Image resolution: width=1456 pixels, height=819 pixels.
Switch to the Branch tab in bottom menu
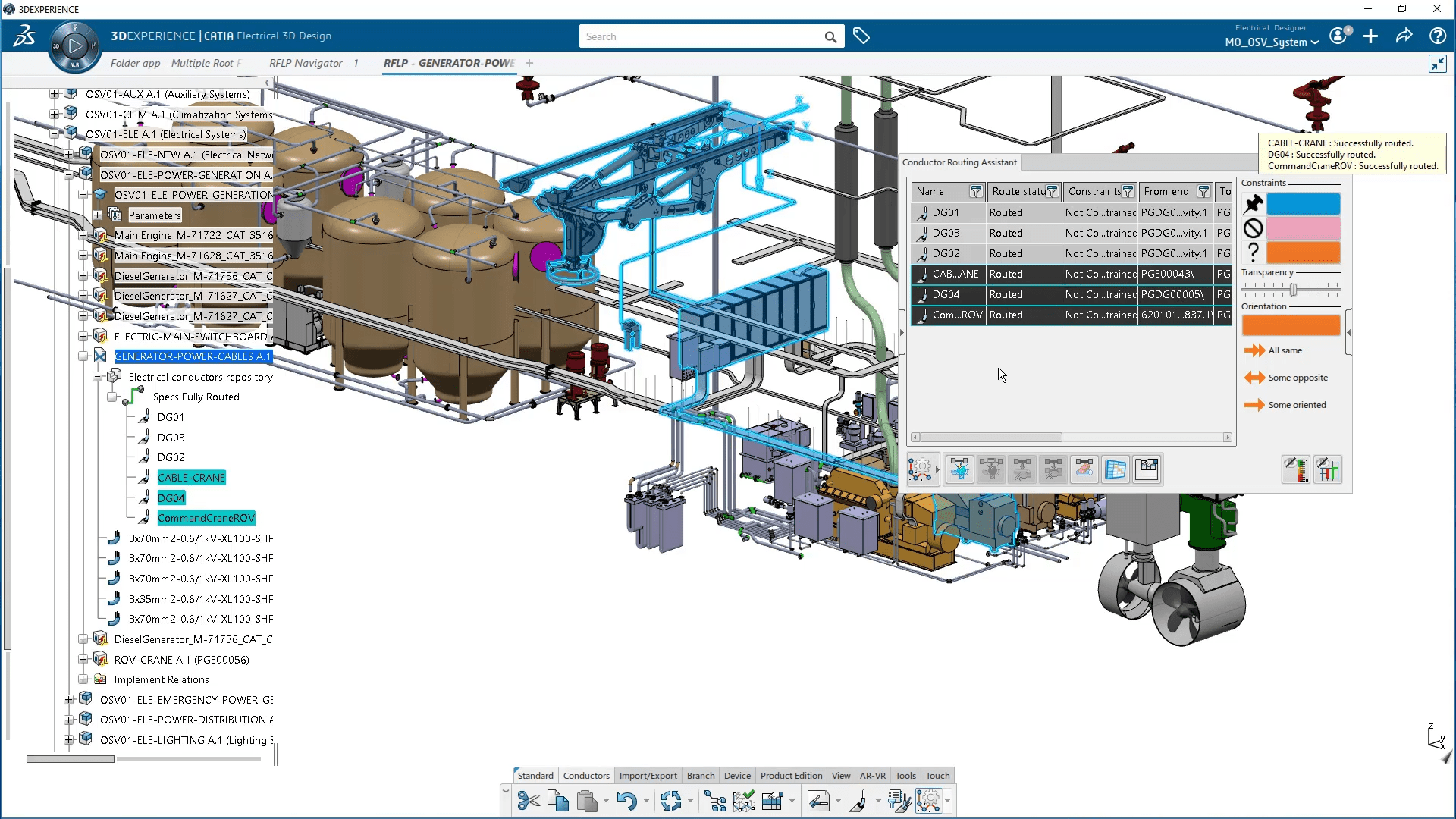(x=700, y=776)
